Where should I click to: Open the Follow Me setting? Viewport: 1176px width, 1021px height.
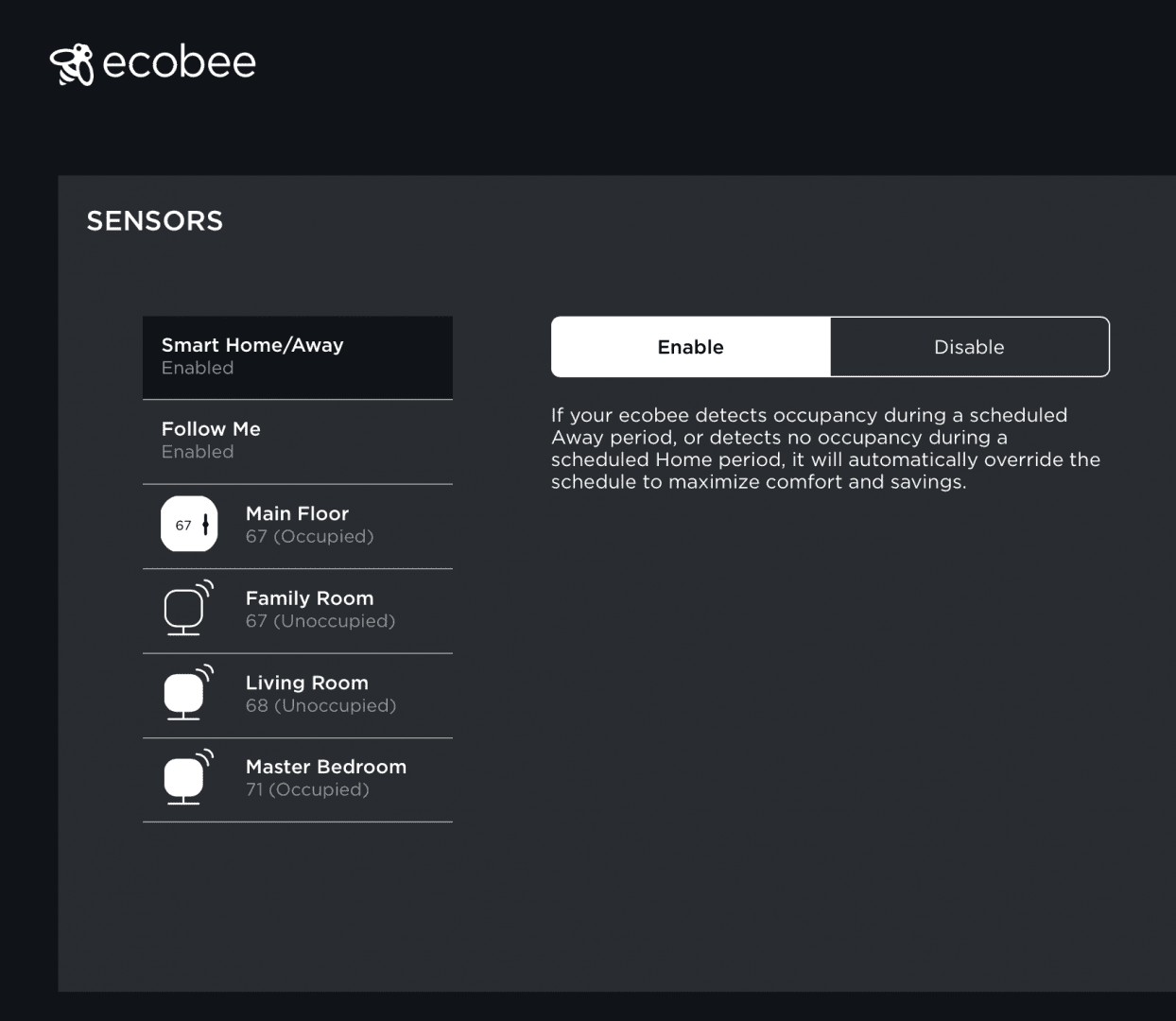(x=298, y=441)
